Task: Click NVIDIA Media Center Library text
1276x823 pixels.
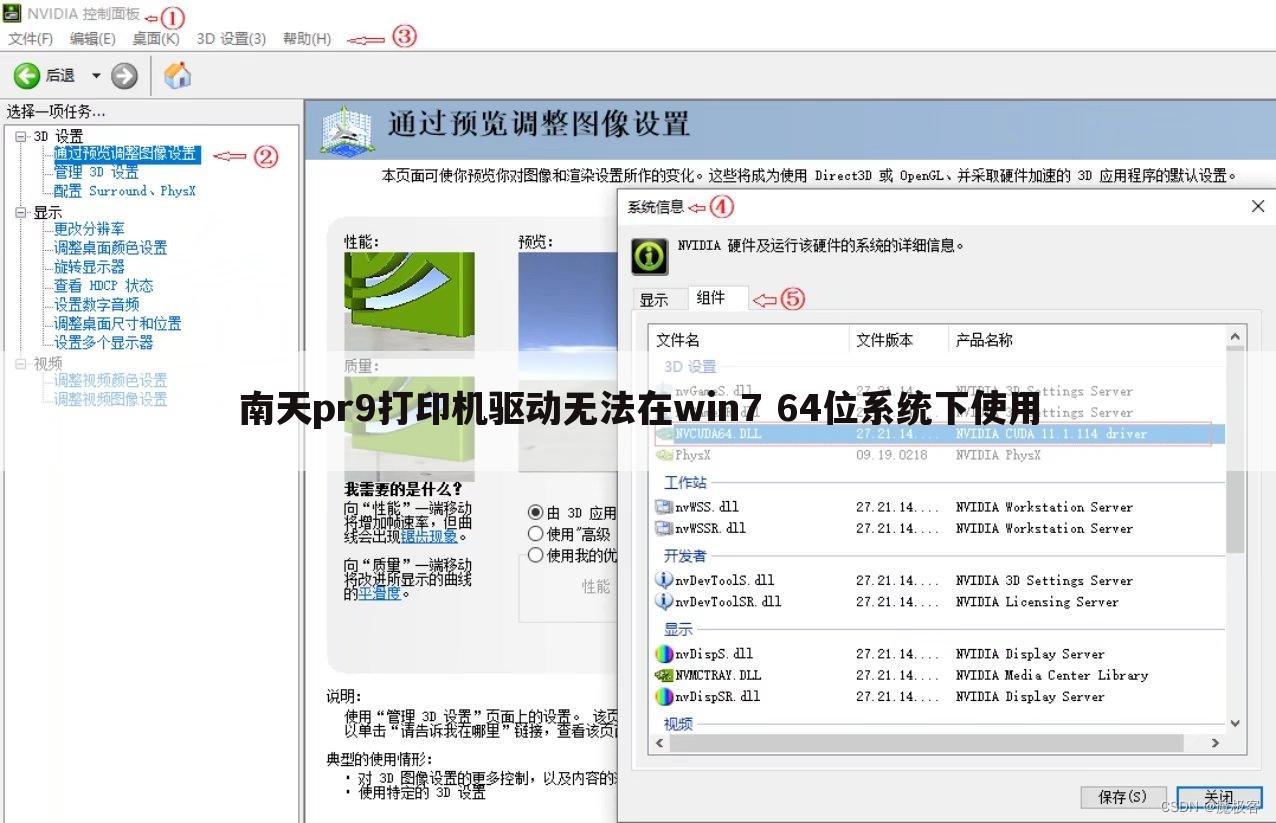Action: (1052, 675)
